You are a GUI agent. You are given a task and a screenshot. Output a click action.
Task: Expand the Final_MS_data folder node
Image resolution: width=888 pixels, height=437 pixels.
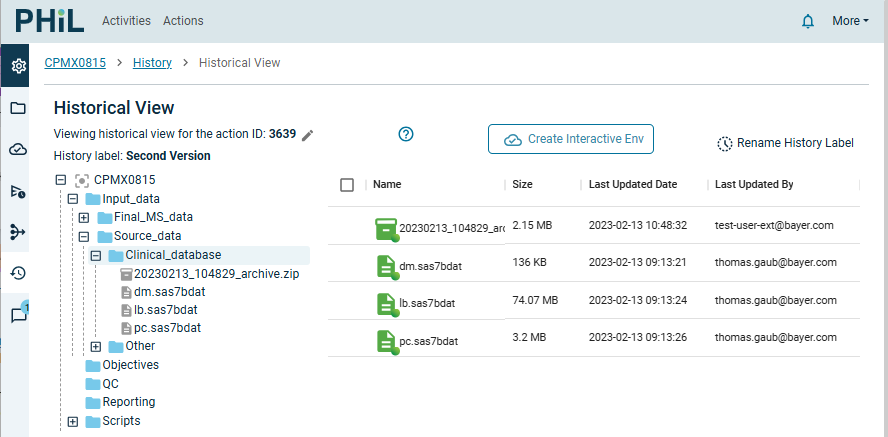tap(84, 217)
